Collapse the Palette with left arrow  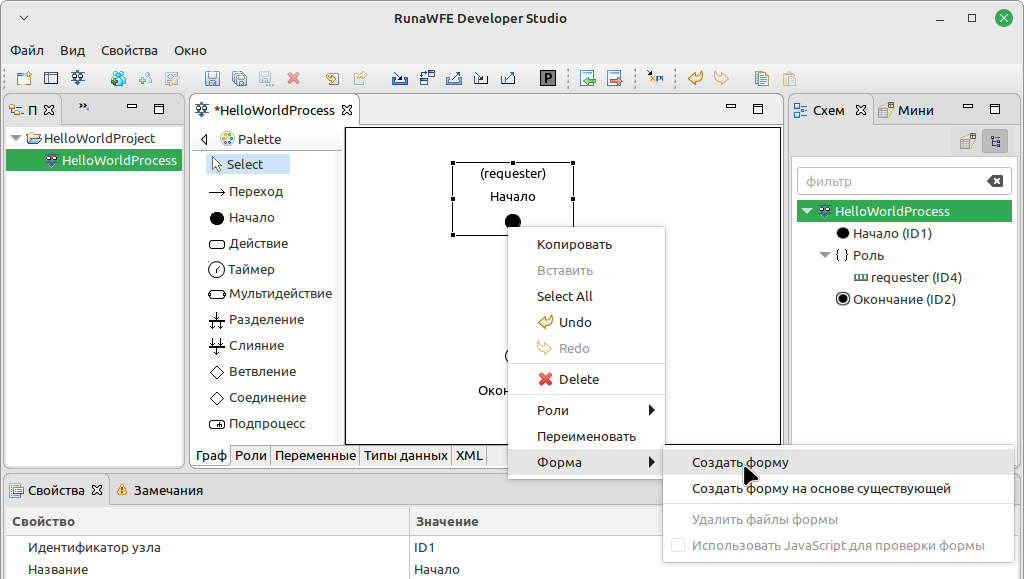click(204, 139)
